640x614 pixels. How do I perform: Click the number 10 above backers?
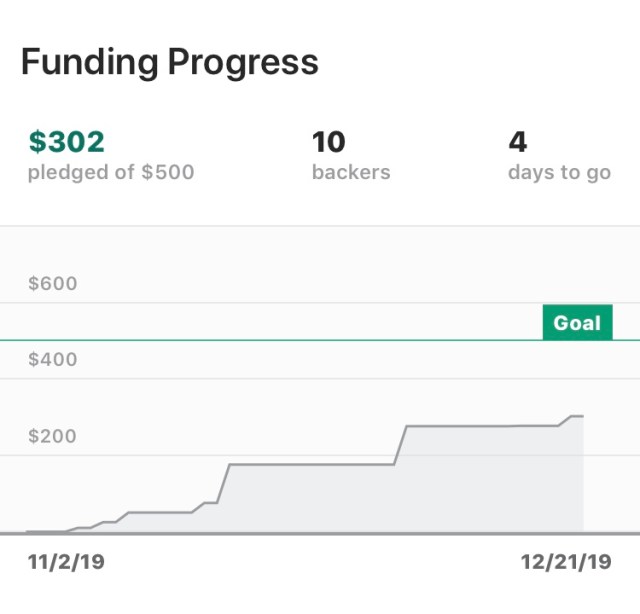pyautogui.click(x=329, y=142)
